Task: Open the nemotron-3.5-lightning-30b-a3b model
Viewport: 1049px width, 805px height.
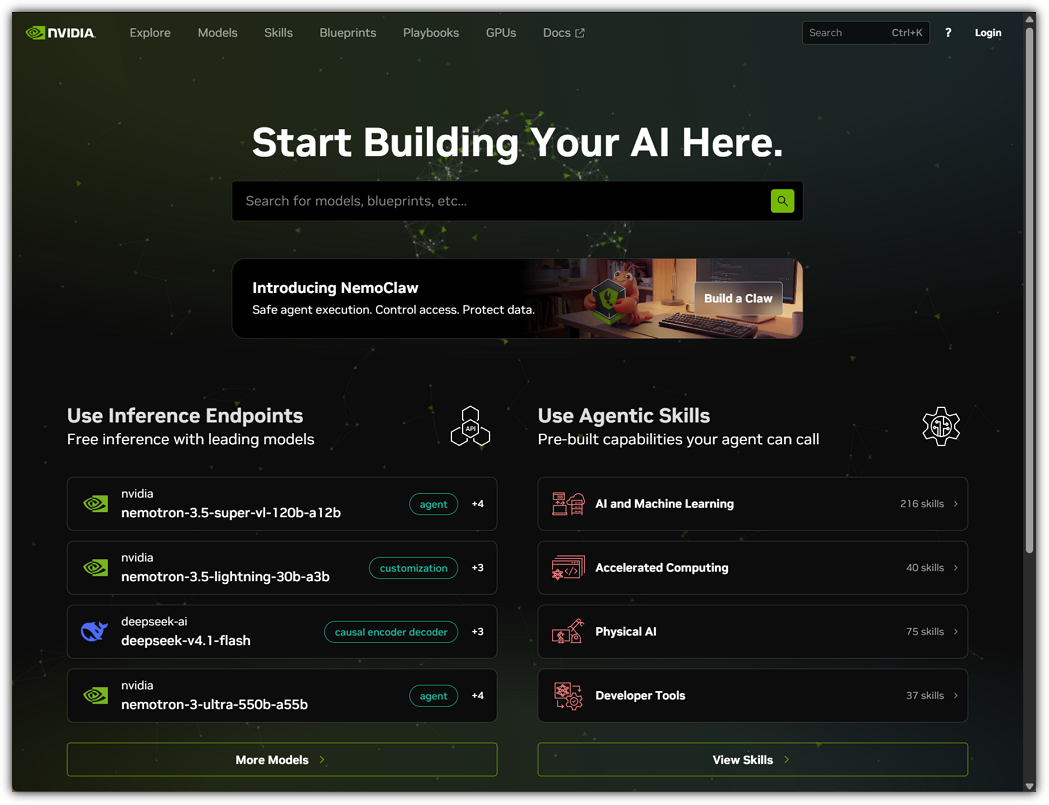Action: [x=282, y=568]
